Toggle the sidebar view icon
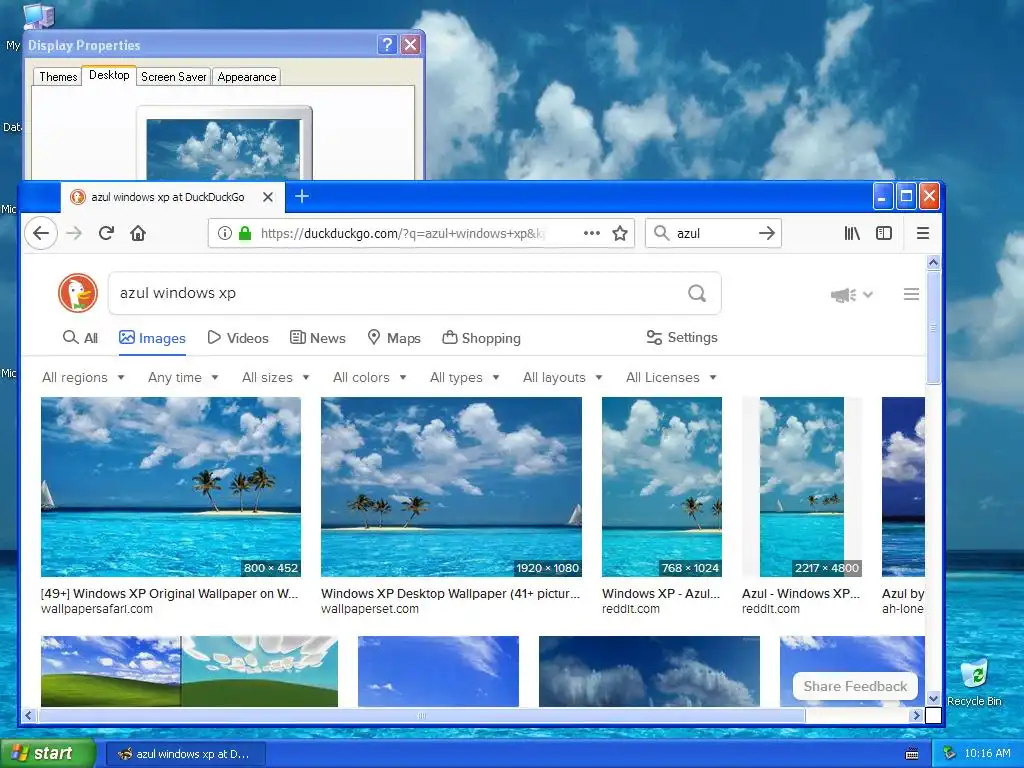The image size is (1024, 768). (884, 233)
